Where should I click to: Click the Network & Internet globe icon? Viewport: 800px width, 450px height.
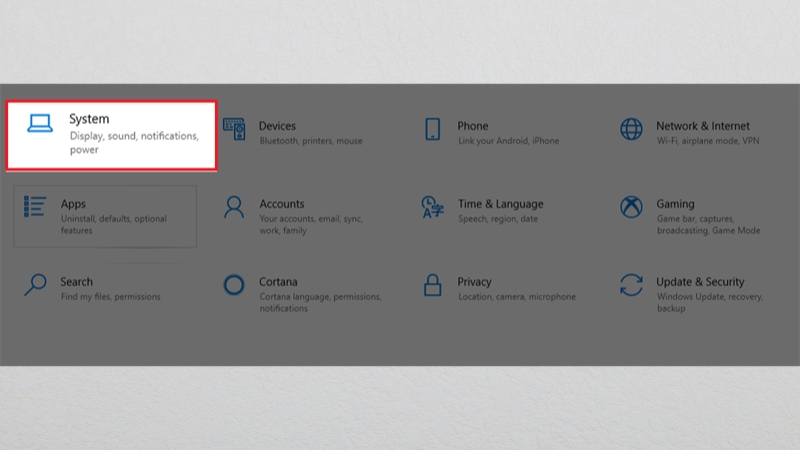point(631,129)
